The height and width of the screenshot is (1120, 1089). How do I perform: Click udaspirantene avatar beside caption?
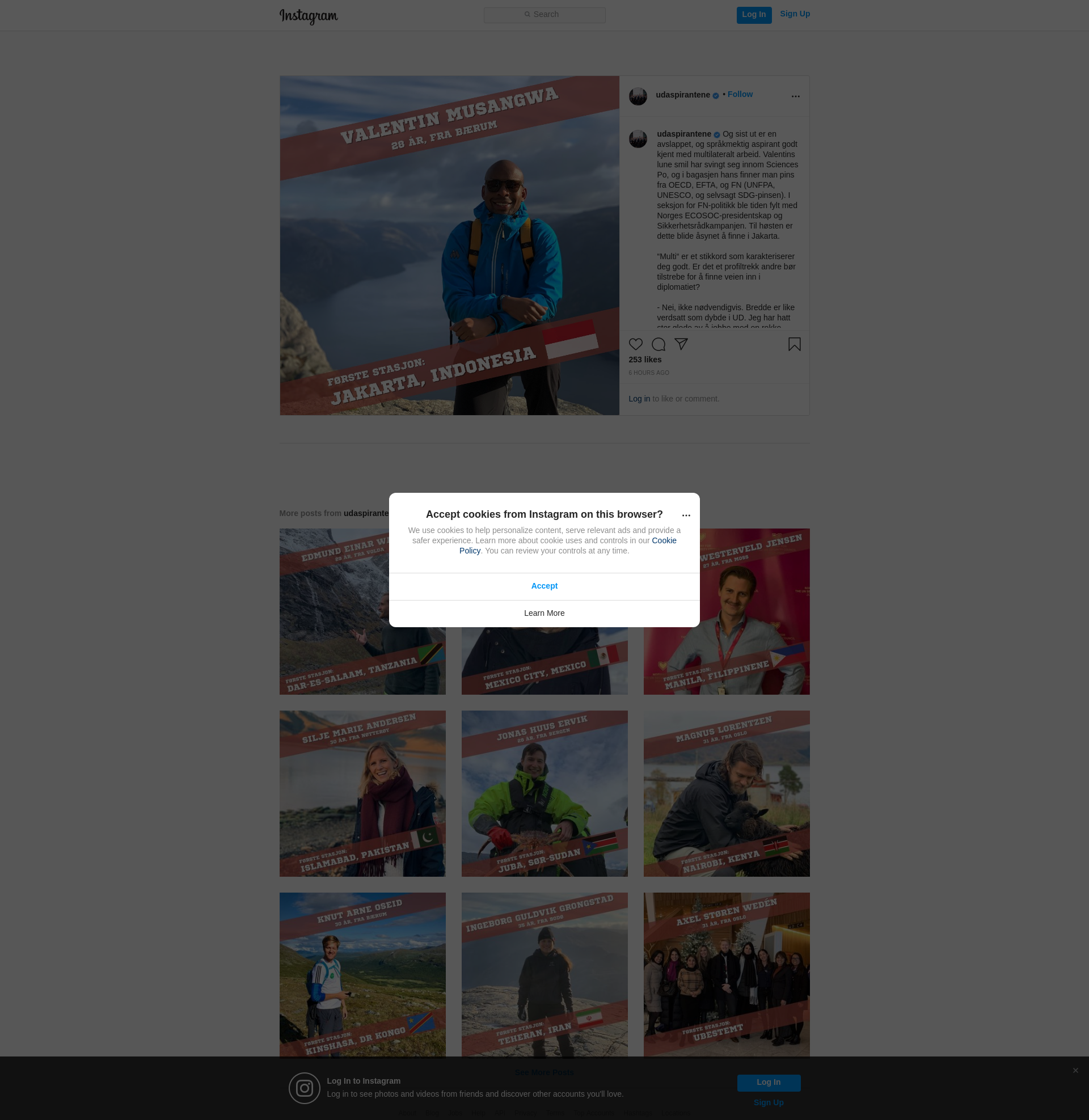638,138
